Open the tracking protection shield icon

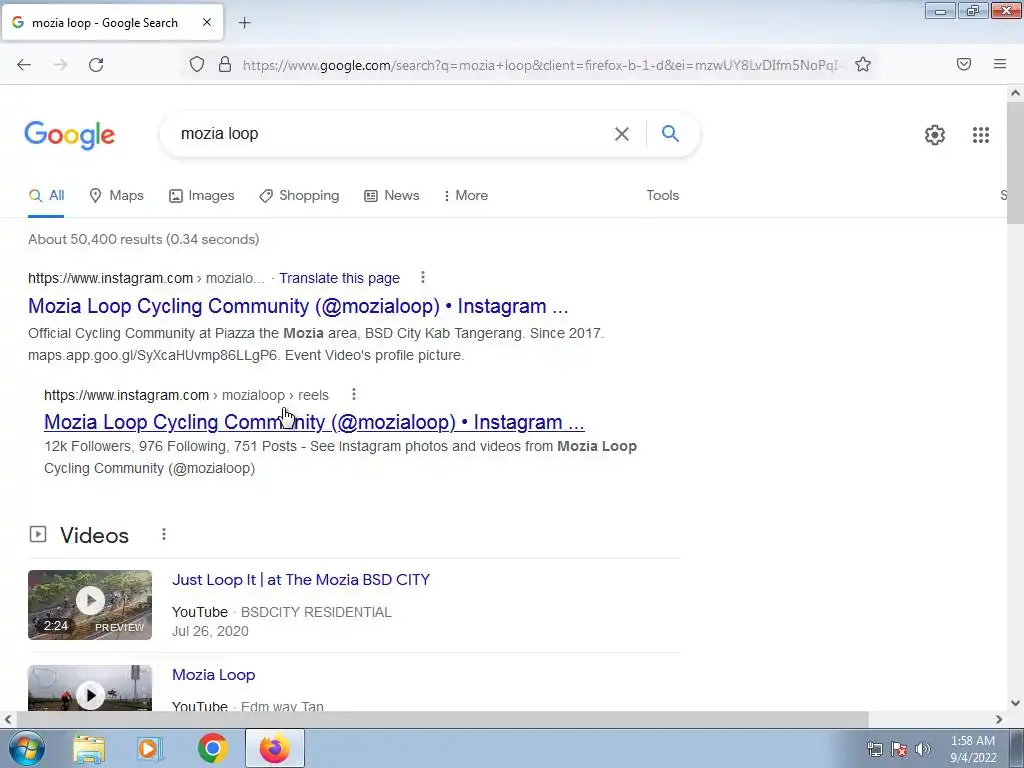coord(197,64)
